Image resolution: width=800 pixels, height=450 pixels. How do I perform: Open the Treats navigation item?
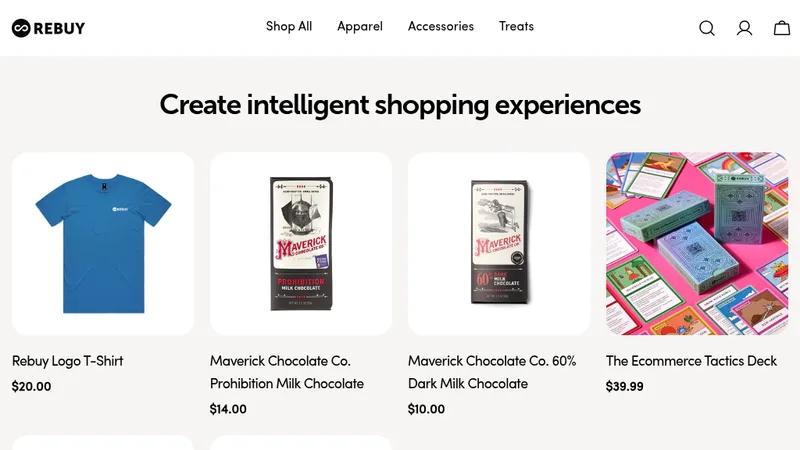[x=516, y=26]
